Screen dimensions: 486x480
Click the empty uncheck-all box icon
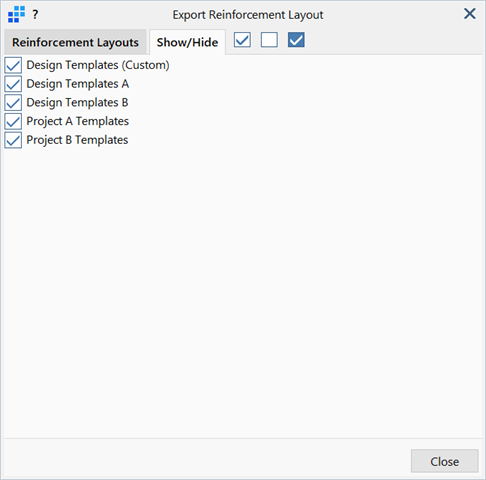click(x=269, y=40)
